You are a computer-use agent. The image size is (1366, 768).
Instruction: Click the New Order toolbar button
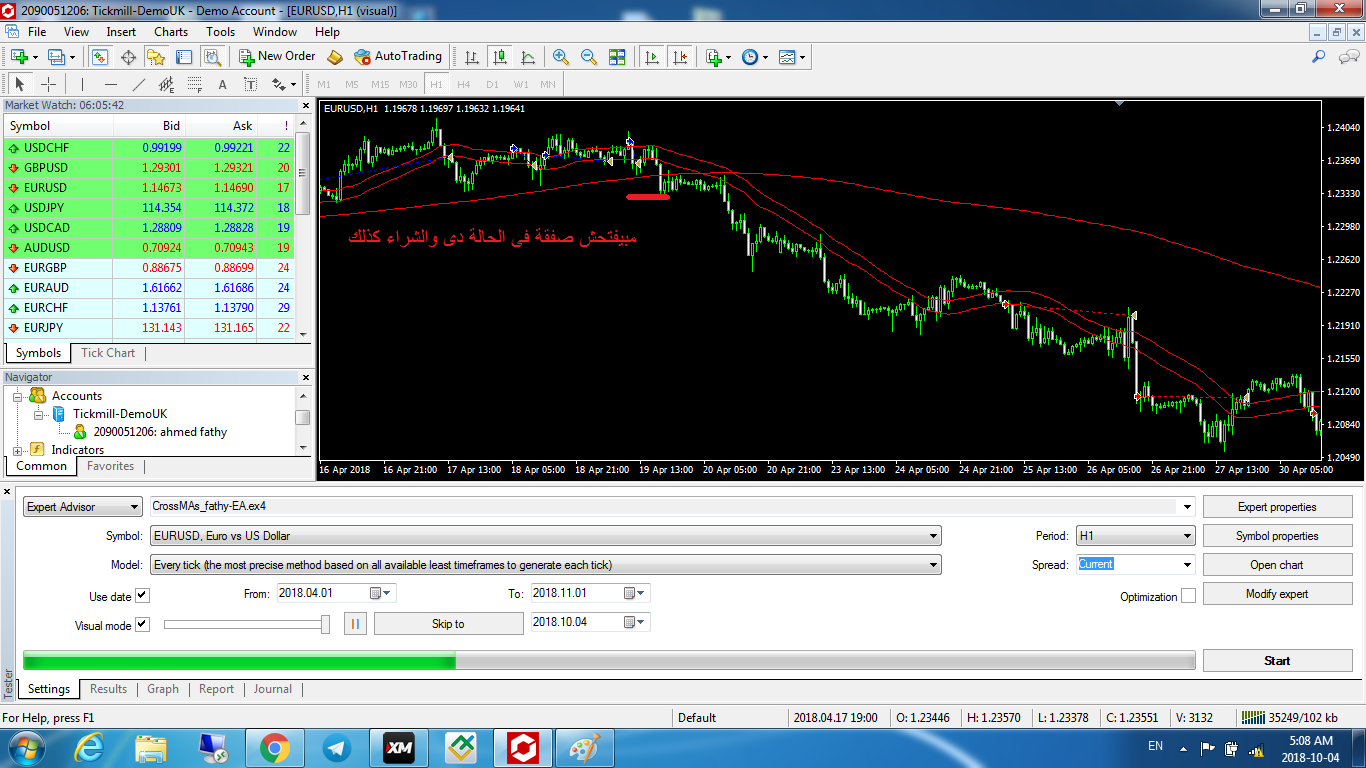tap(277, 57)
